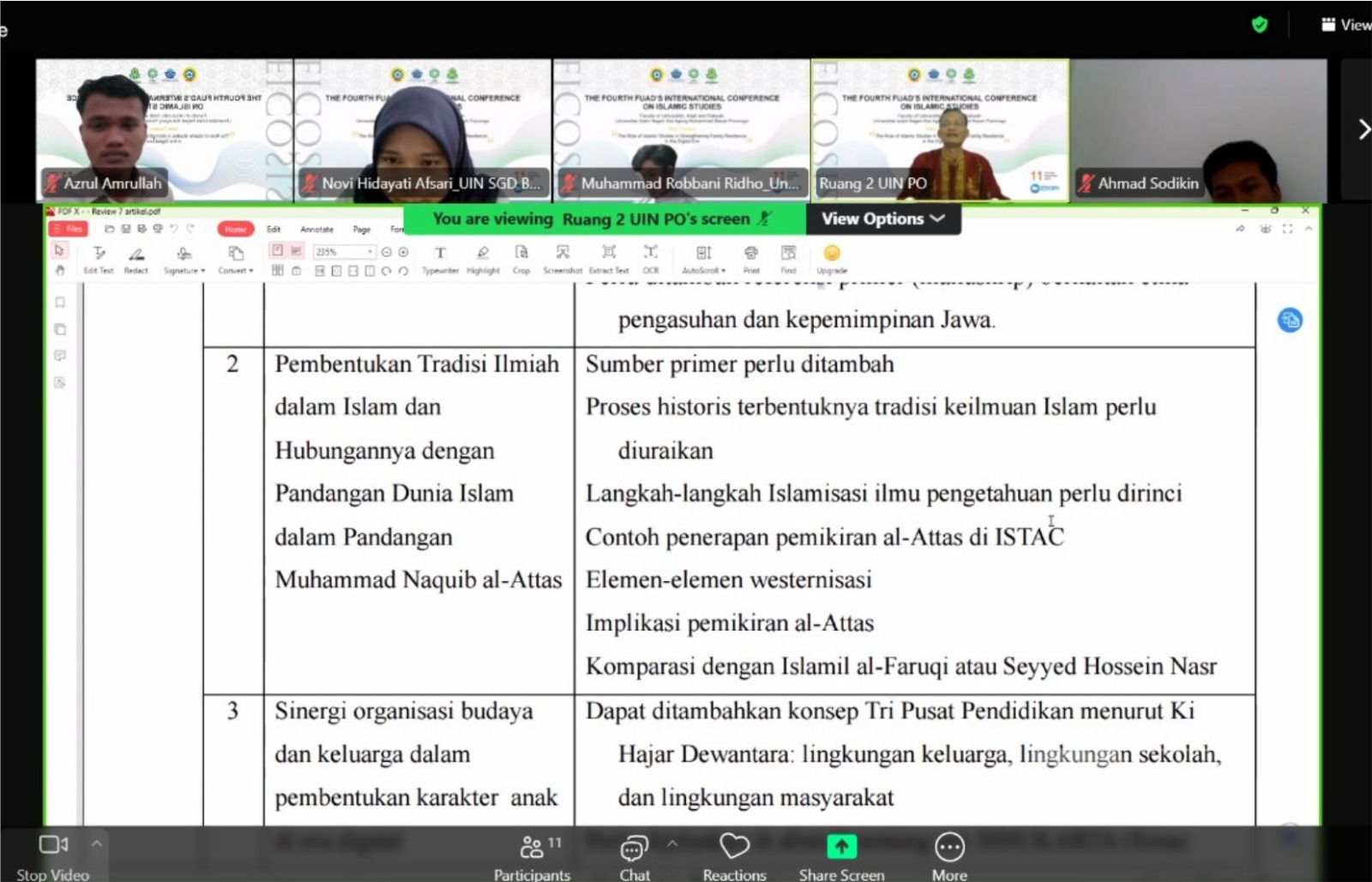Print the Review 7 artikel document
This screenshot has height=882, width=1372.
point(752,257)
